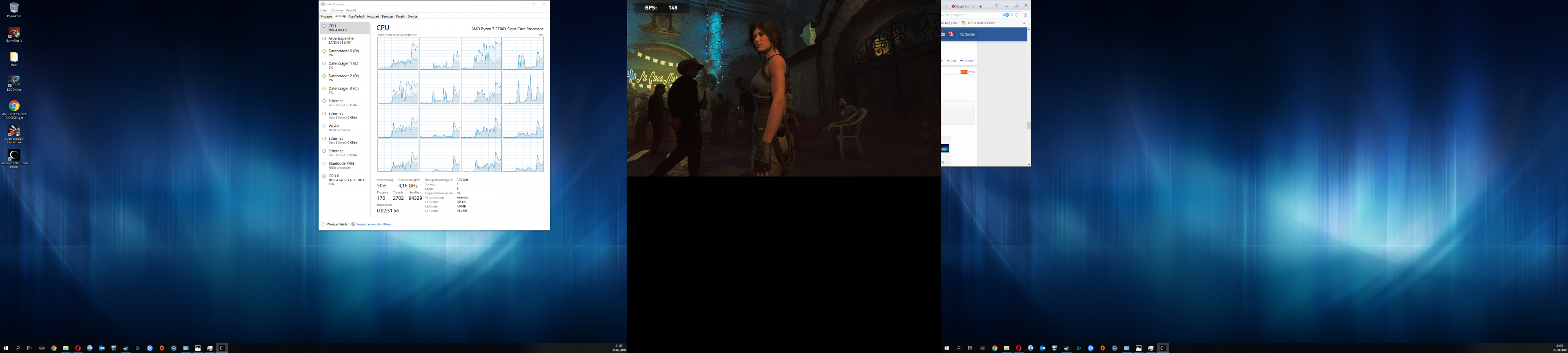Image resolution: width=1568 pixels, height=353 pixels.
Task: Open forum messages envelope icon
Action: coord(943,34)
